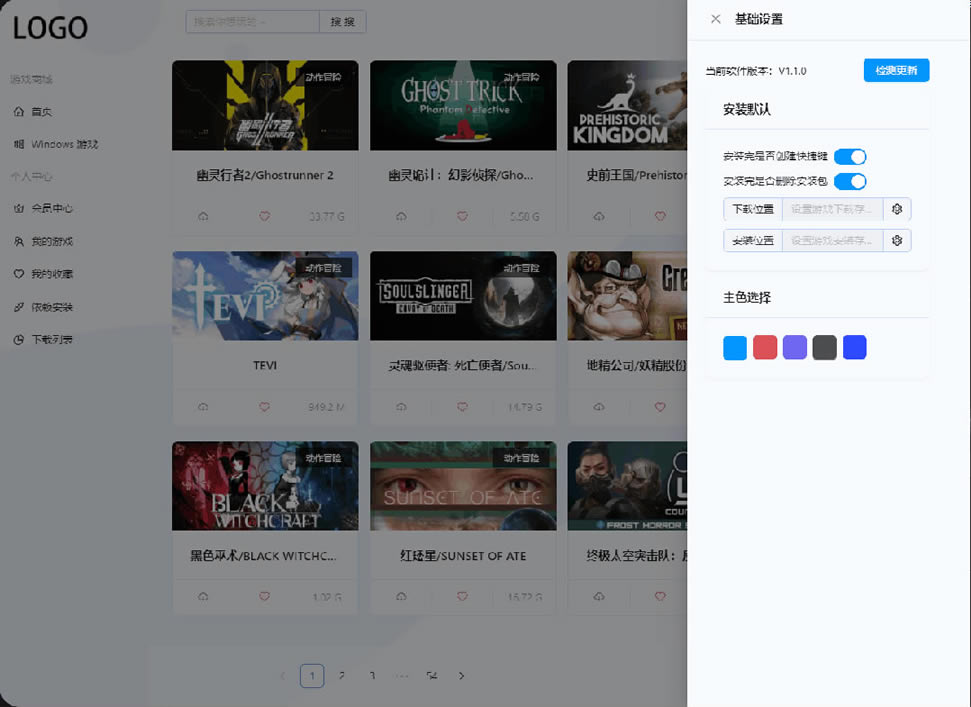Viewport: 971px width, 707px height.
Task: Favorite Prehistoric Kingdom with its heart icon
Action: point(660,217)
